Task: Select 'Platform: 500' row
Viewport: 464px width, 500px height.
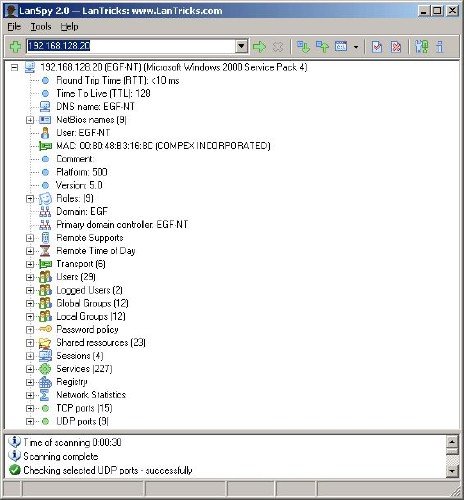Action: coord(82,172)
